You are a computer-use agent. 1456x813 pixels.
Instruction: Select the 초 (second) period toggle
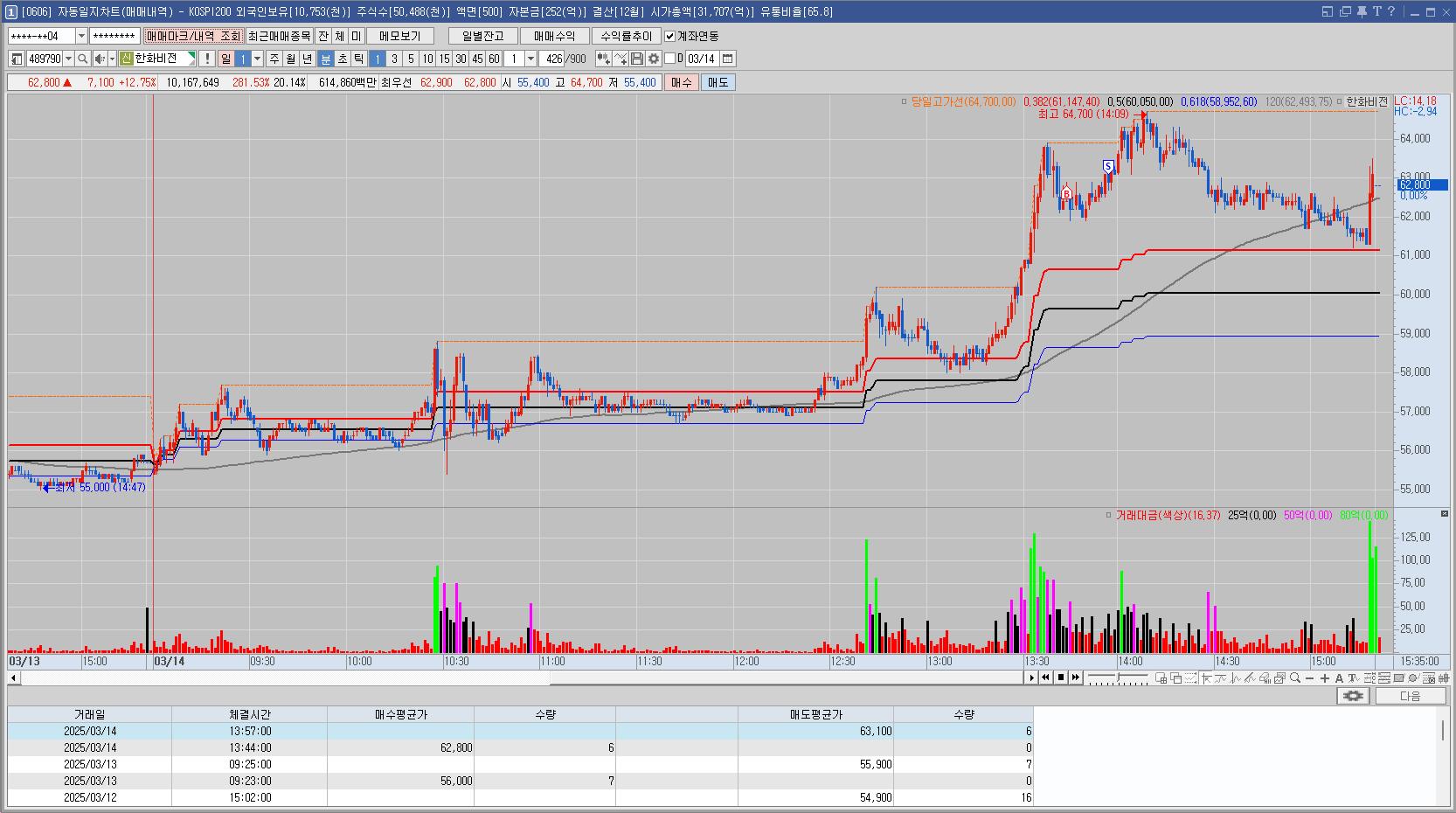point(343,59)
